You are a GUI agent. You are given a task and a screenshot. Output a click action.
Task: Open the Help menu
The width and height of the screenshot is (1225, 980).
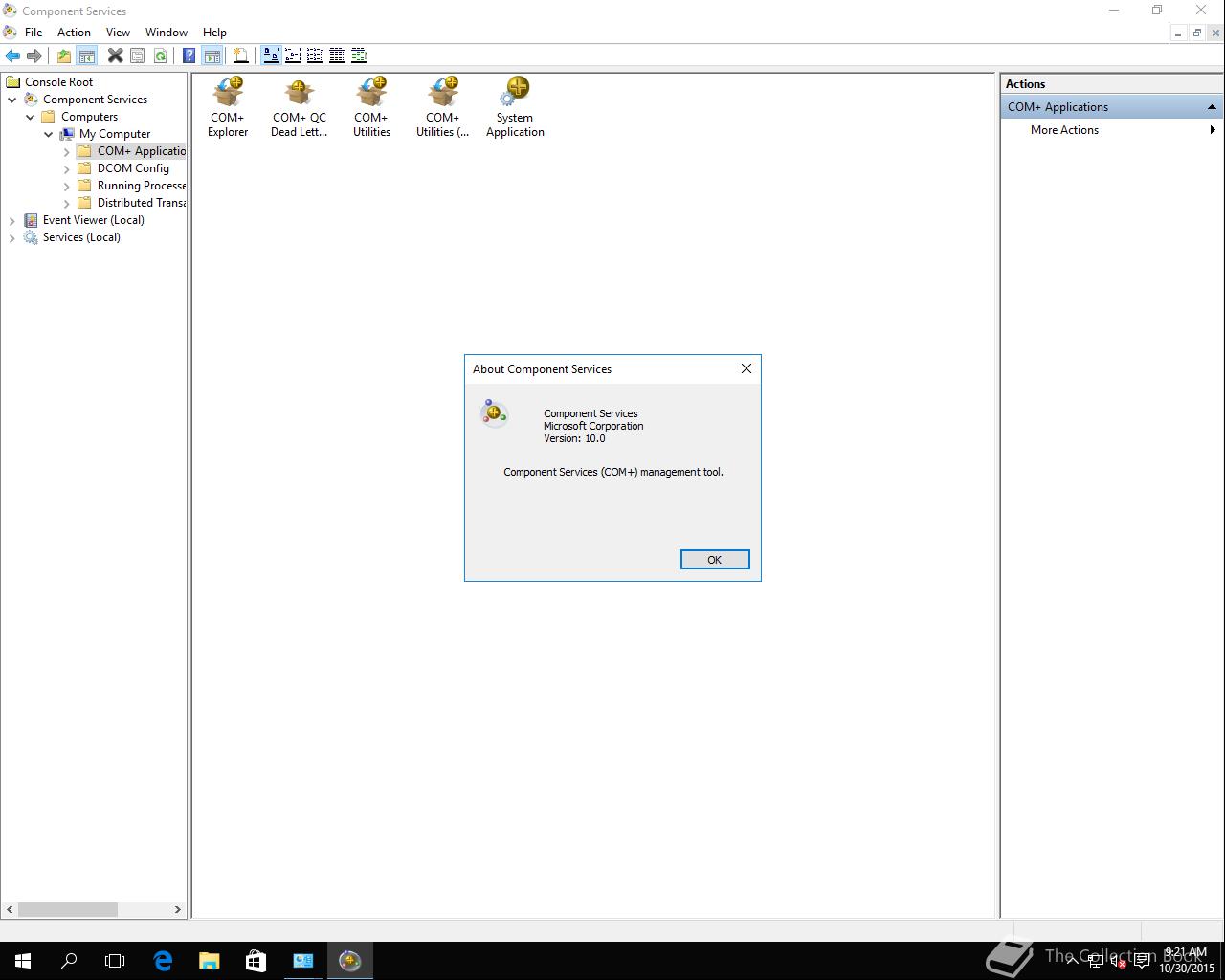tap(214, 32)
